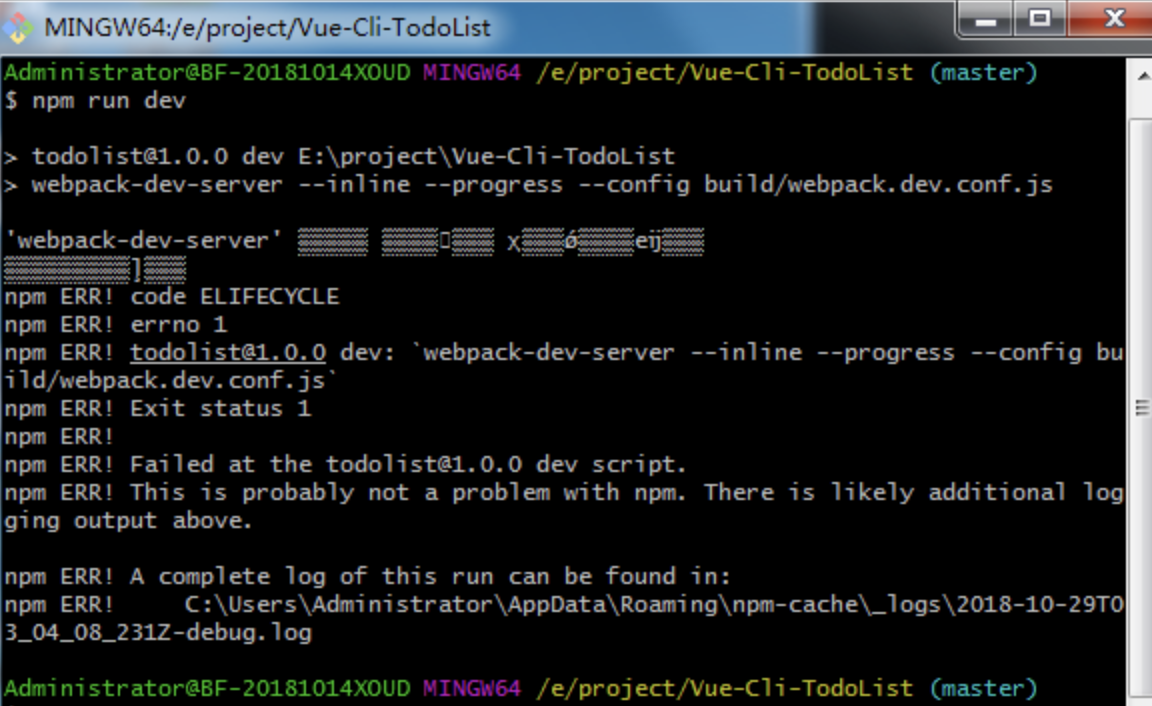
Task: Click the 'Exit status 1' line
Action: (x=220, y=409)
